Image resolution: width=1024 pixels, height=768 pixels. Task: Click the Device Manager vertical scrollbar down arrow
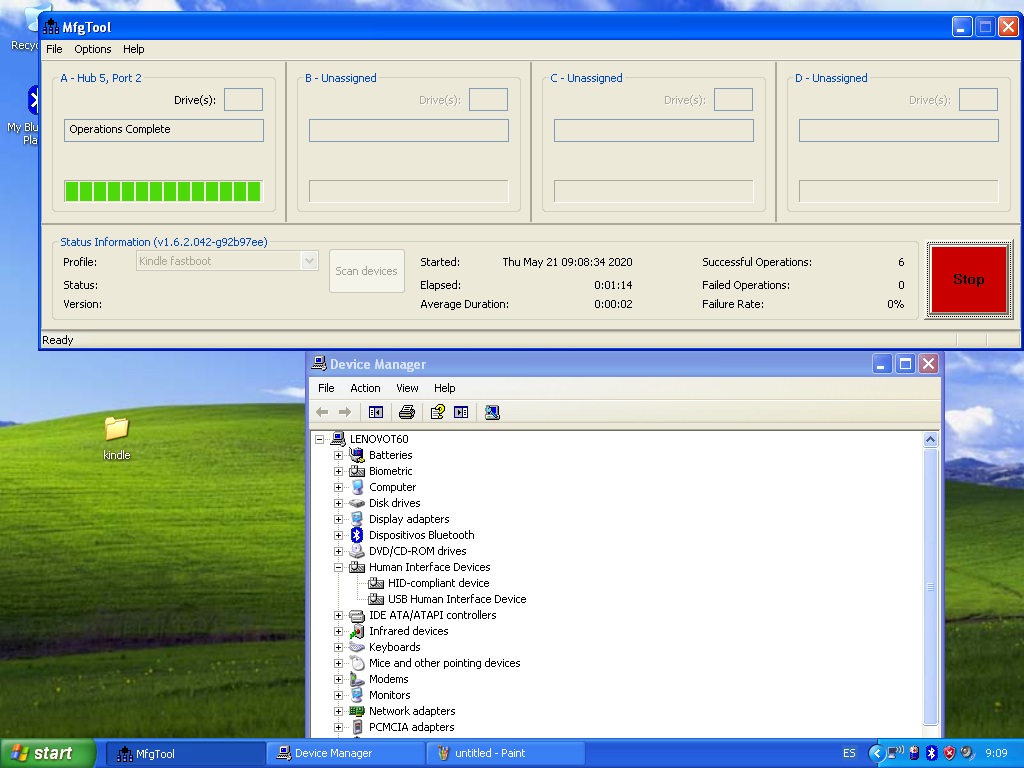click(x=931, y=732)
